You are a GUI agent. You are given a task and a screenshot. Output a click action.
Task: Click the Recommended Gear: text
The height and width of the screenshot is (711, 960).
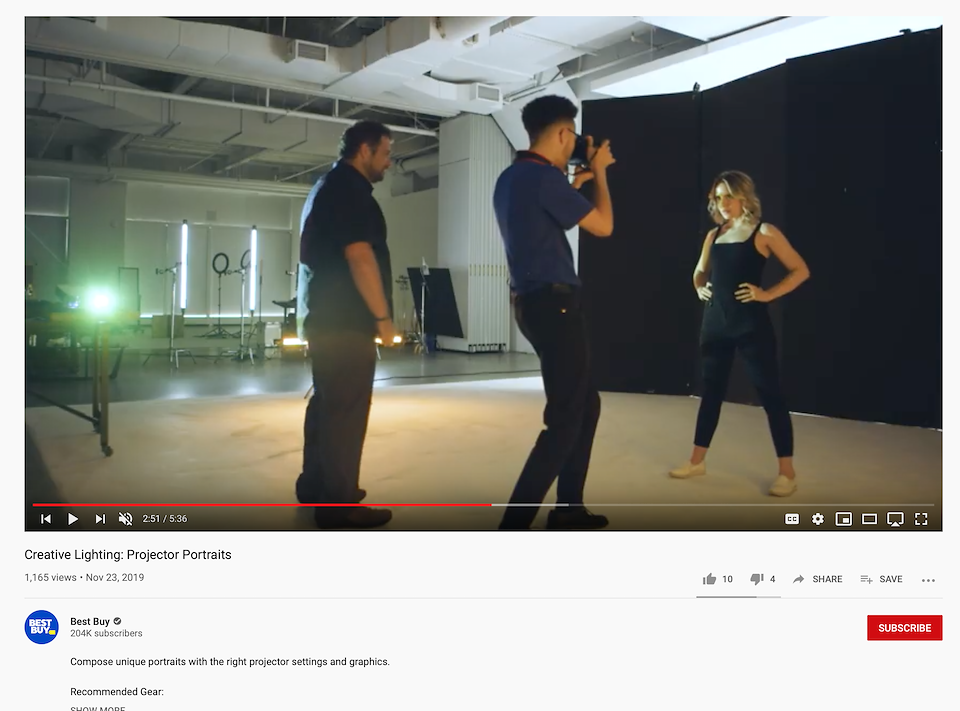click(x=117, y=691)
